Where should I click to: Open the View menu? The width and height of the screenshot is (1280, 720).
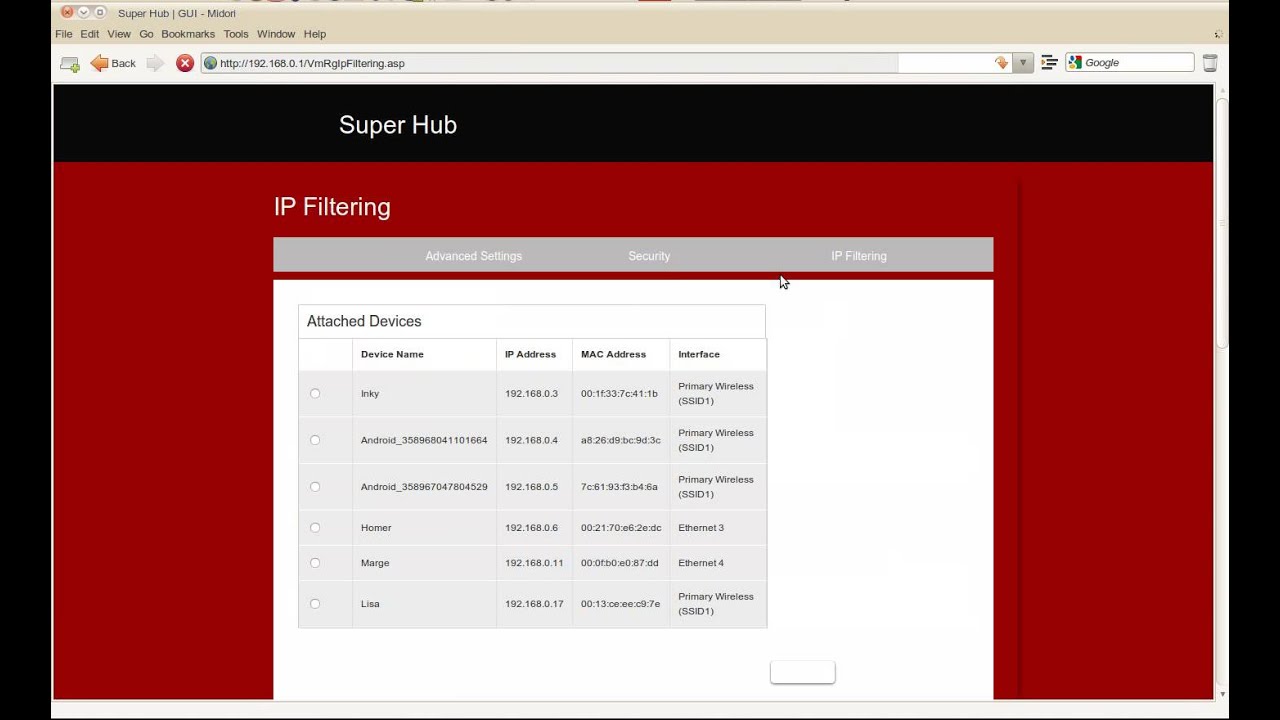click(x=119, y=34)
